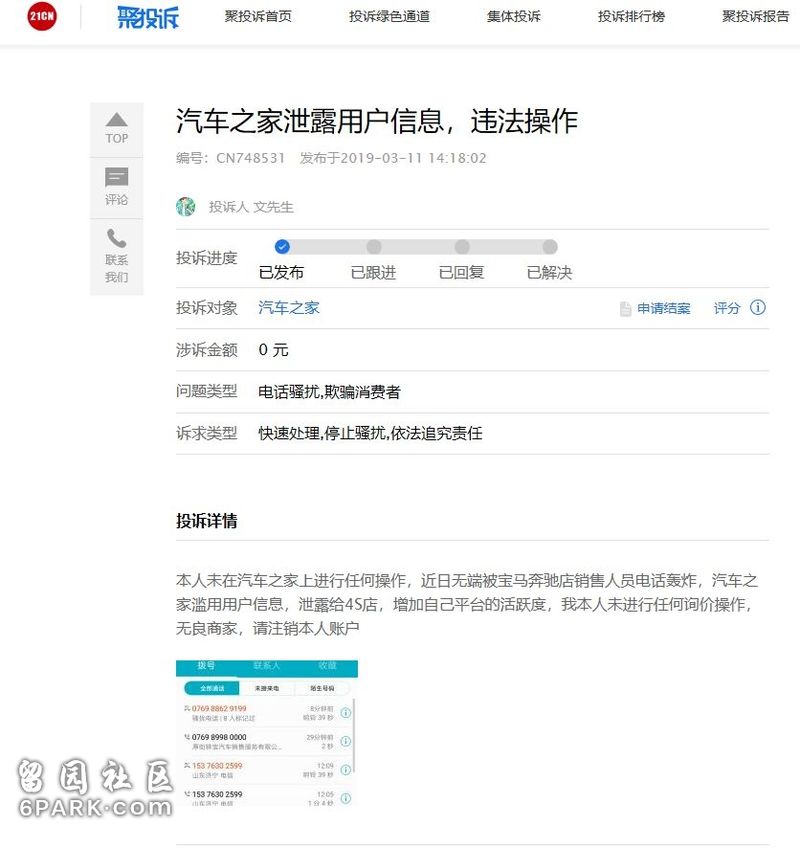The width and height of the screenshot is (800, 848).
Task: Click the complainant avatar image
Action: [186, 207]
